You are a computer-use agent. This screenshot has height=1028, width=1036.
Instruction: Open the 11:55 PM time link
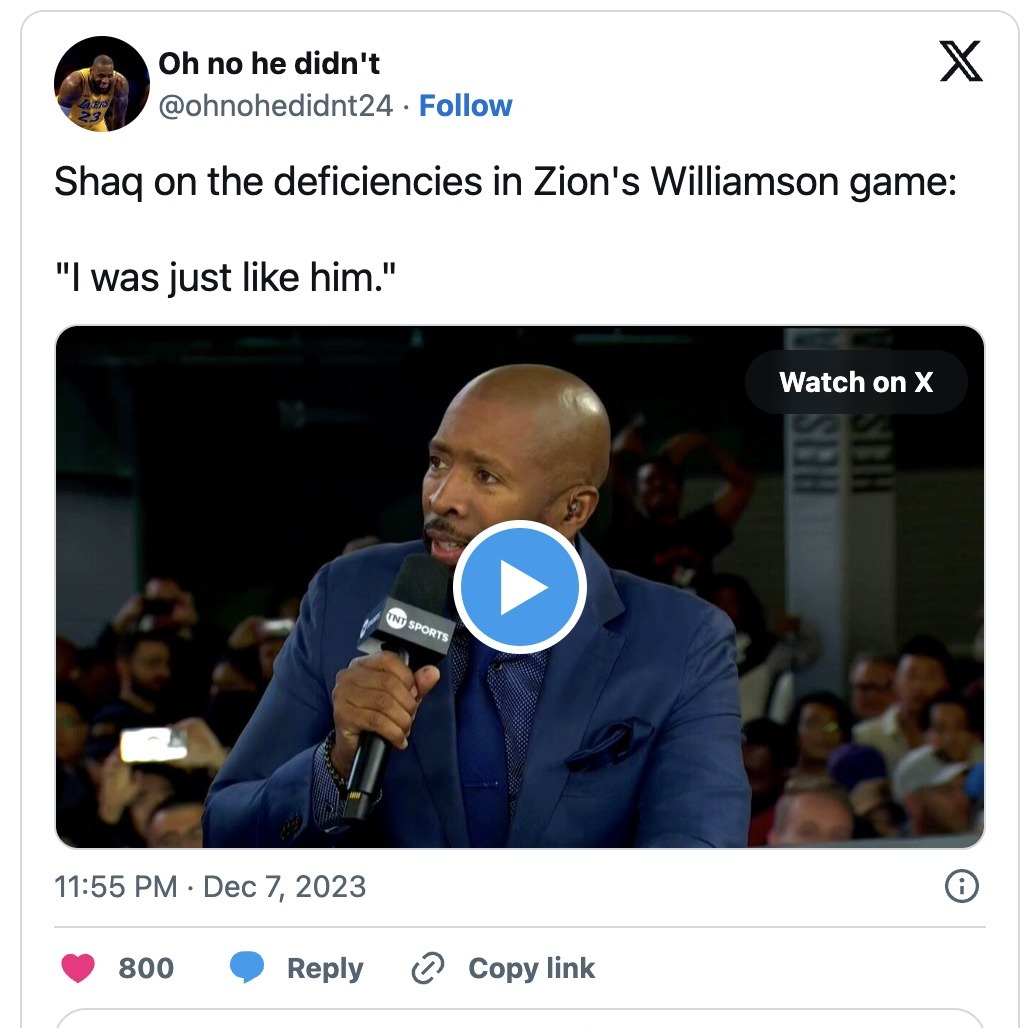[116, 887]
